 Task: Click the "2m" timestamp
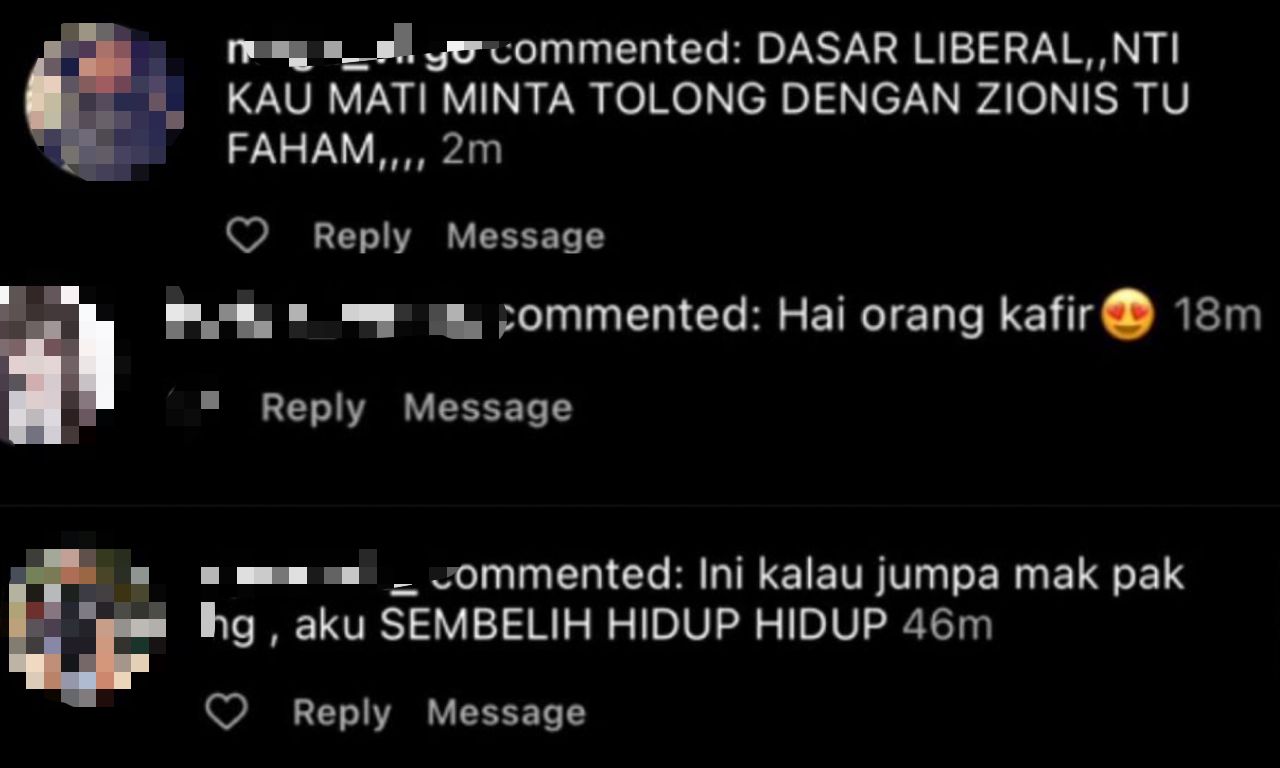click(471, 150)
